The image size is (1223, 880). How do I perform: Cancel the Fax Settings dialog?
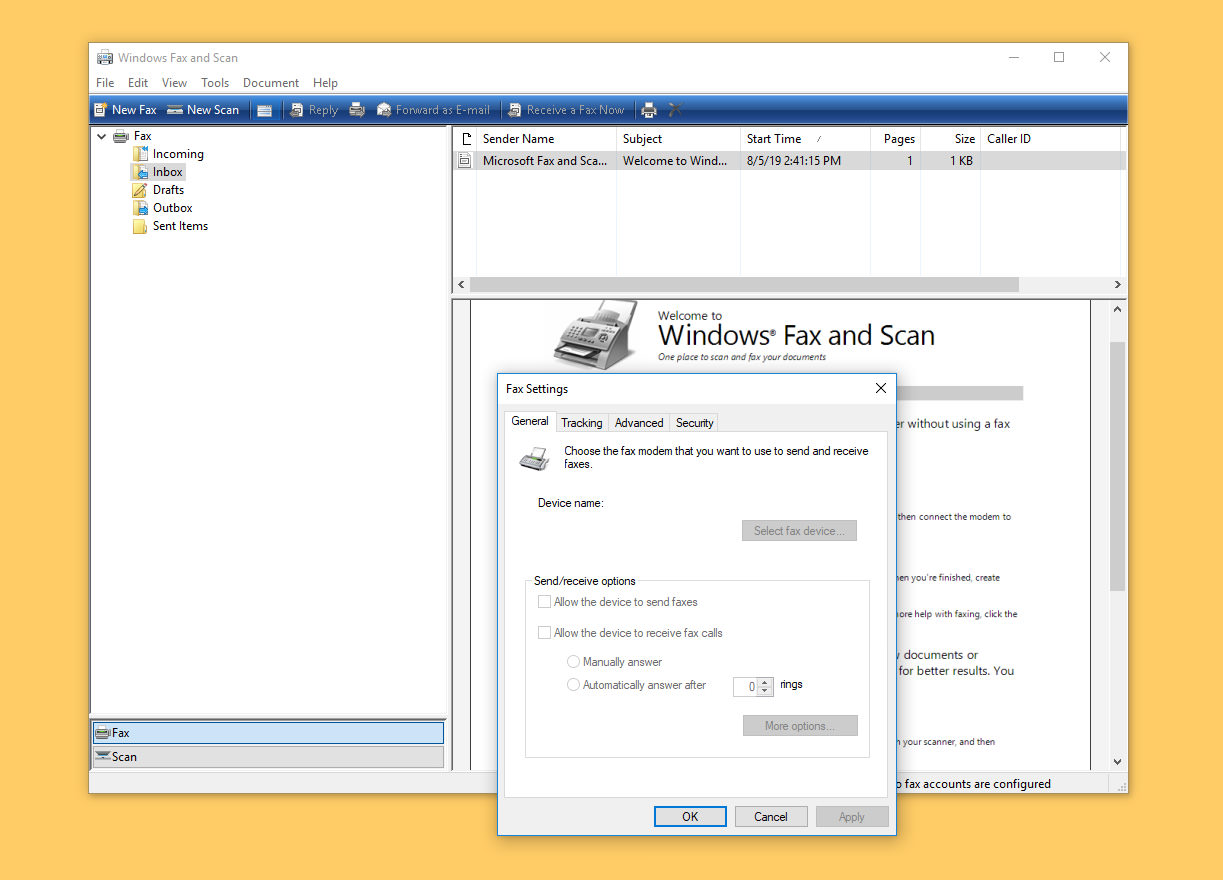[771, 816]
